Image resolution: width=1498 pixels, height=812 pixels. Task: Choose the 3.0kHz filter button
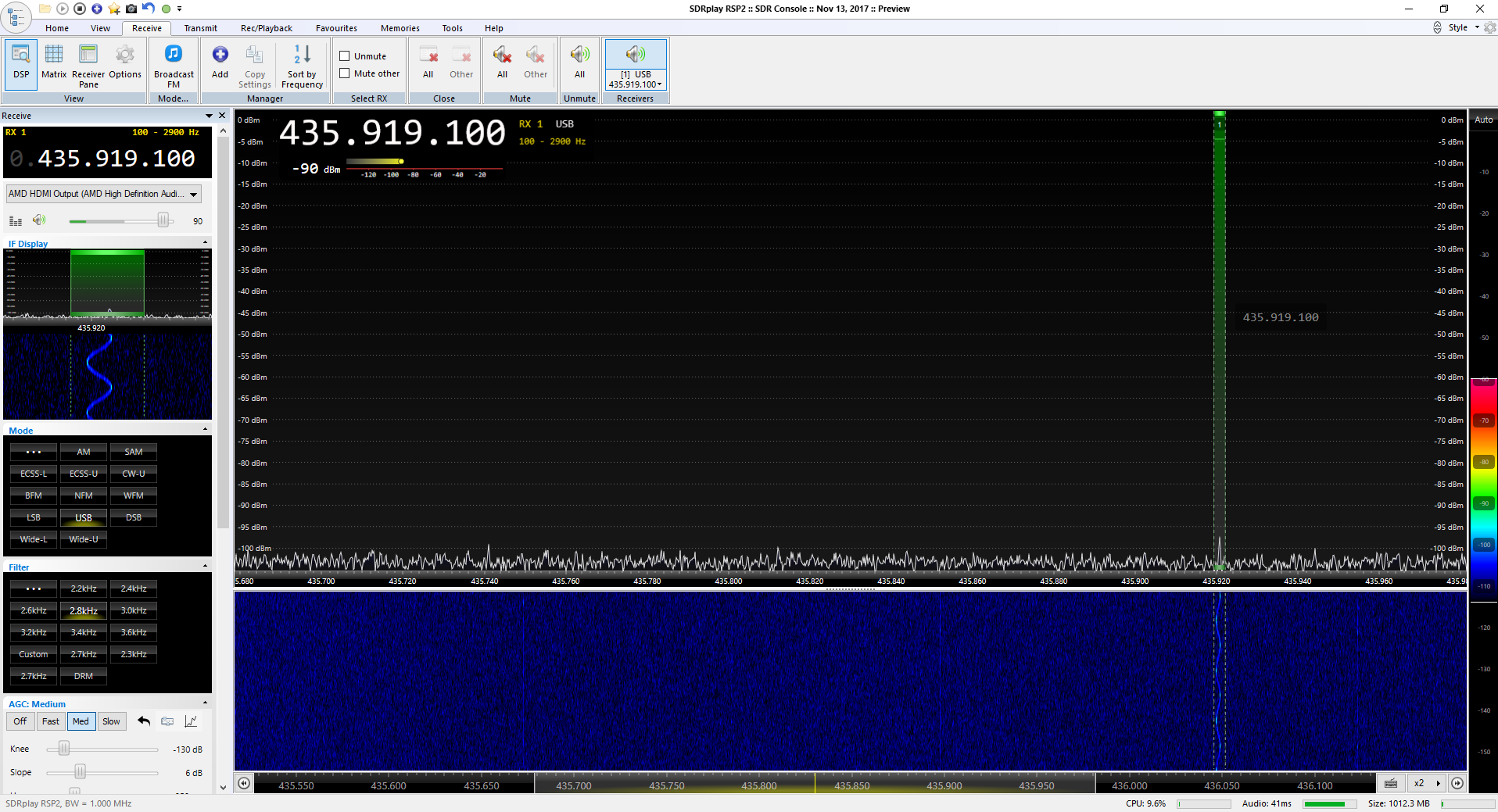point(134,610)
